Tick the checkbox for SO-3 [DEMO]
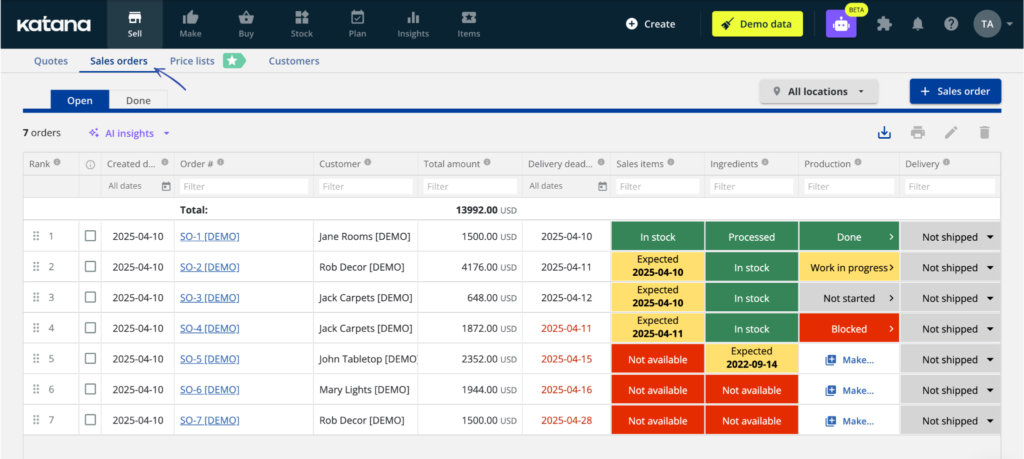1024x459 pixels. coord(90,297)
